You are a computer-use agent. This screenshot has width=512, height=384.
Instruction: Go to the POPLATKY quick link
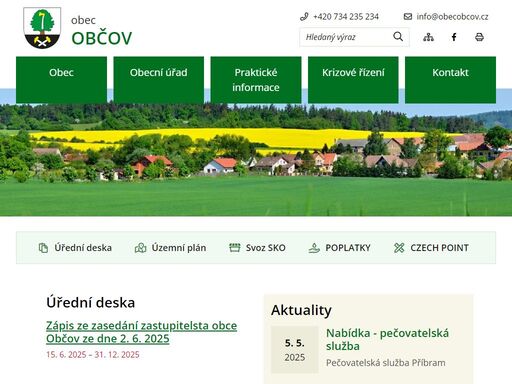[x=348, y=248]
